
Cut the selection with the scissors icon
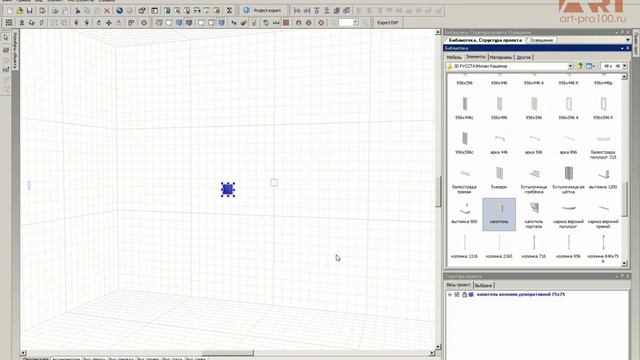coord(77,11)
